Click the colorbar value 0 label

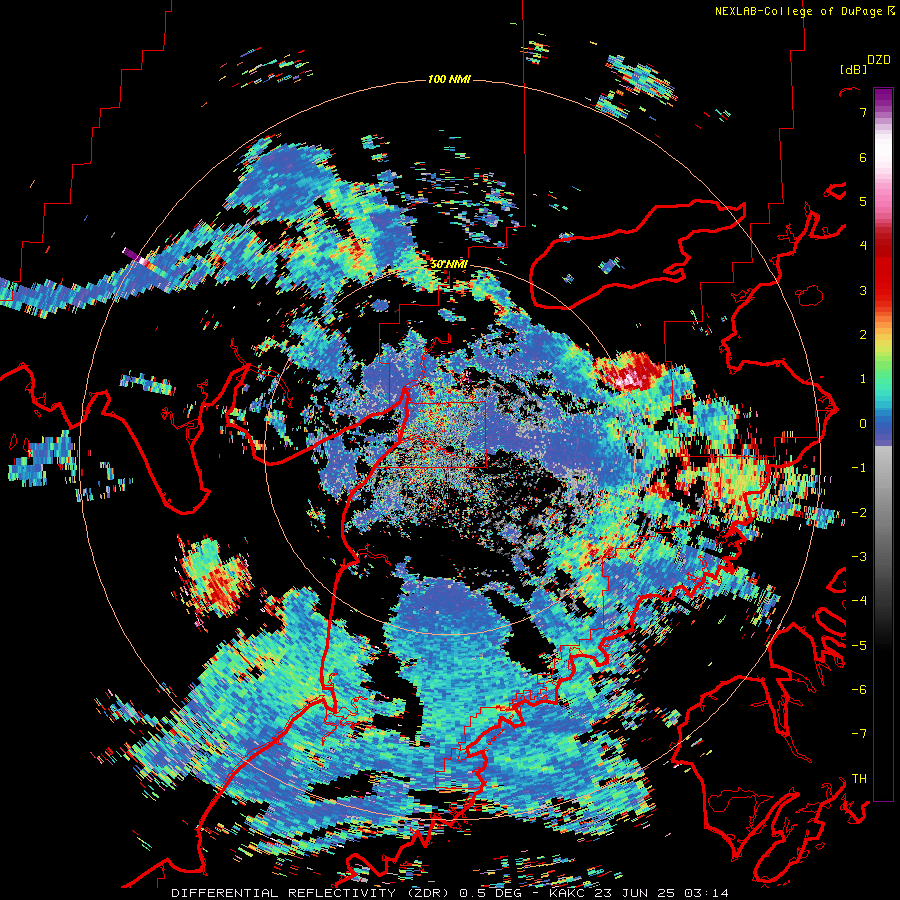pos(863,424)
